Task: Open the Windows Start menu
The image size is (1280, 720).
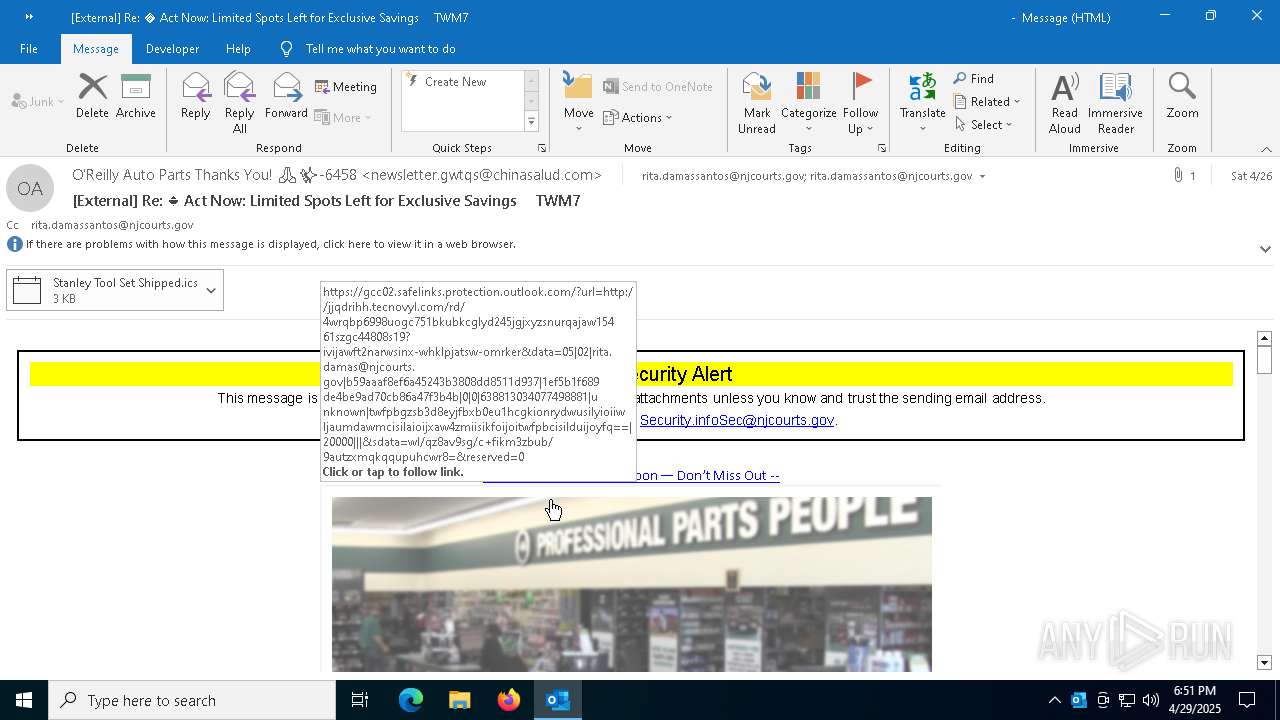Action: [x=24, y=700]
